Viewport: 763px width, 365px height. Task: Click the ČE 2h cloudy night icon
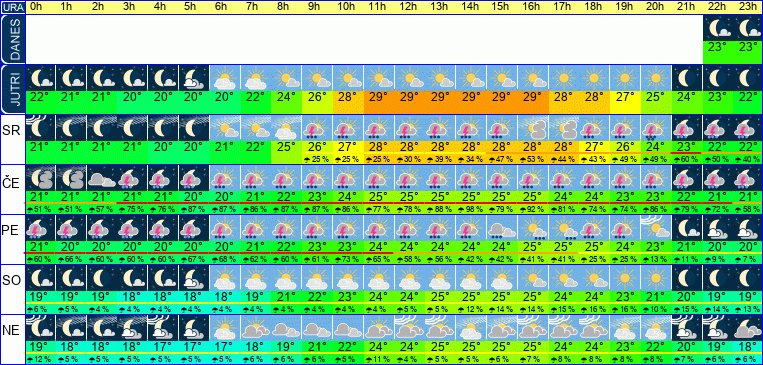pos(102,178)
